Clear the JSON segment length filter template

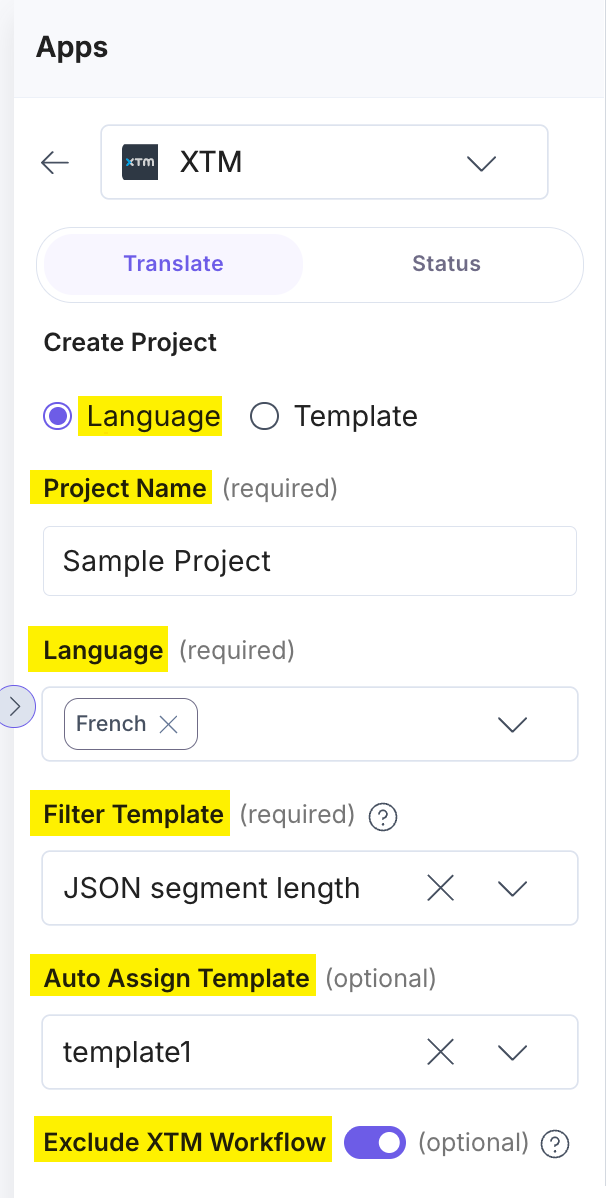(440, 887)
